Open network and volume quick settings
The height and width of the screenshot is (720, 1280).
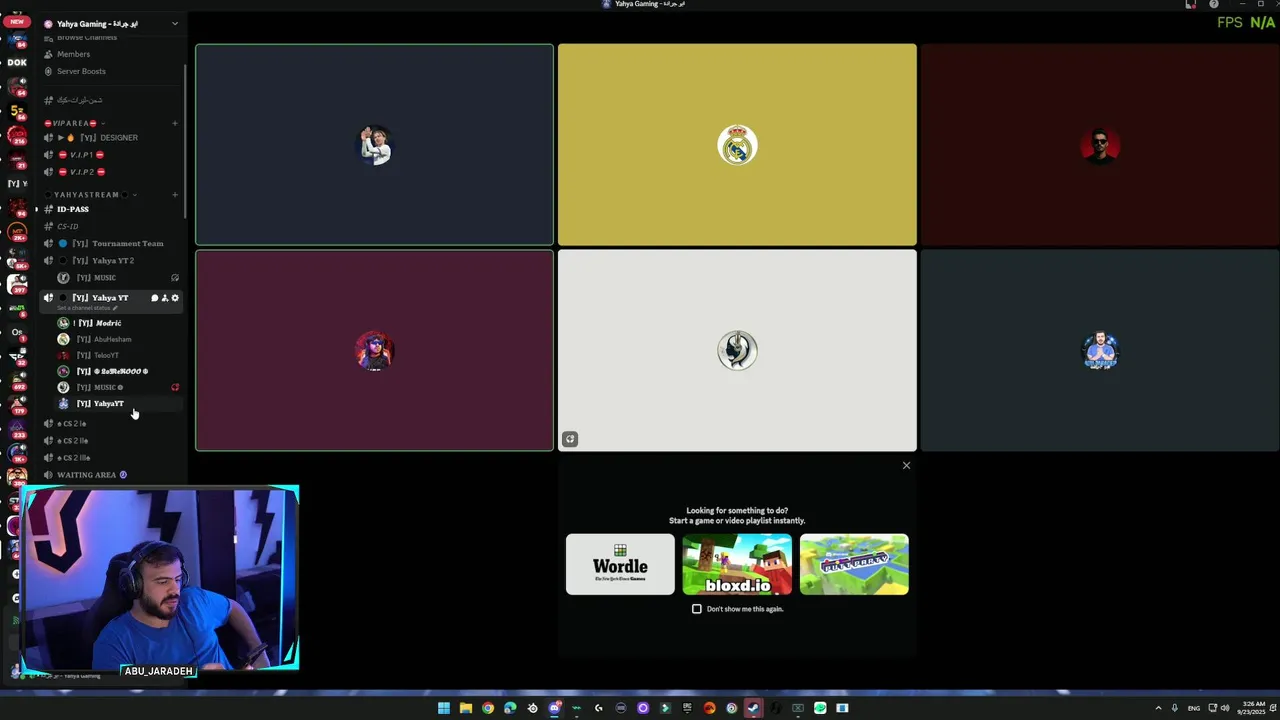coord(1219,708)
